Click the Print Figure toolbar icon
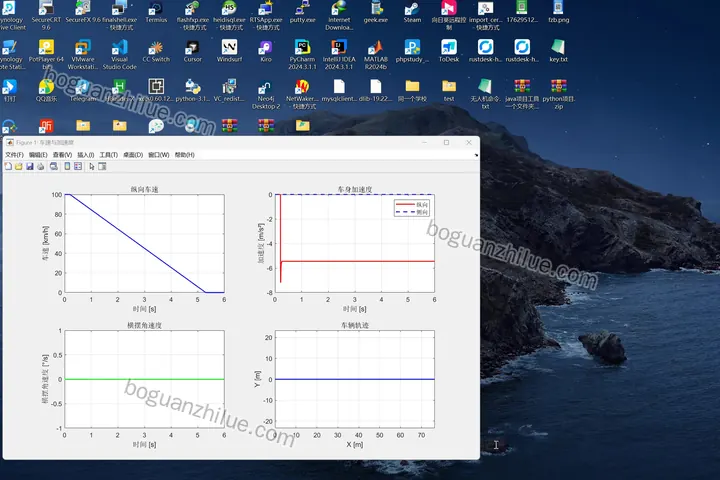The image size is (720, 480). pyautogui.click(x=41, y=166)
